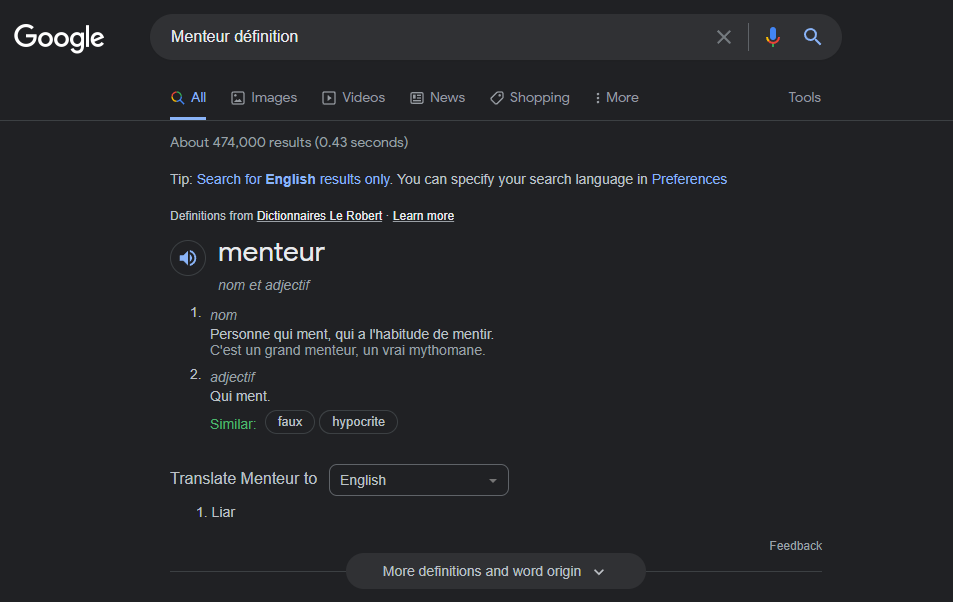
Task: Play the pronunciation audio for menteur
Action: 188,258
